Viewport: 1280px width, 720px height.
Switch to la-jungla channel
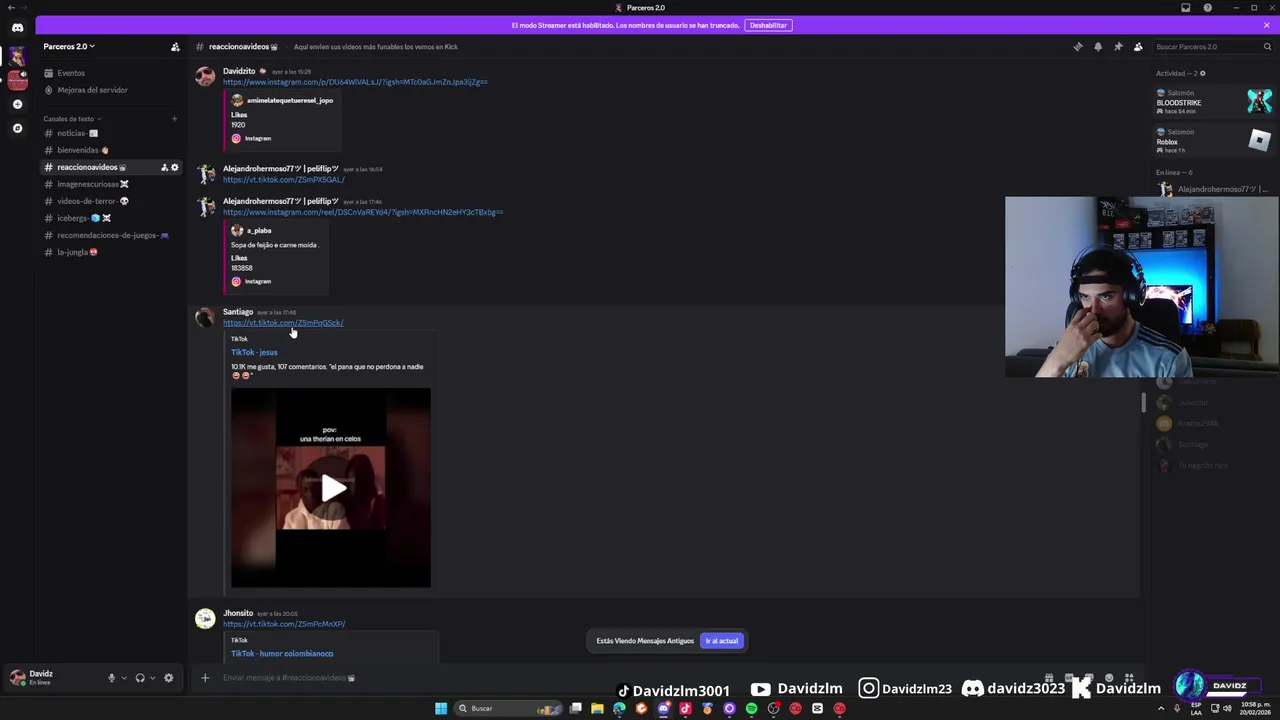pos(110,252)
